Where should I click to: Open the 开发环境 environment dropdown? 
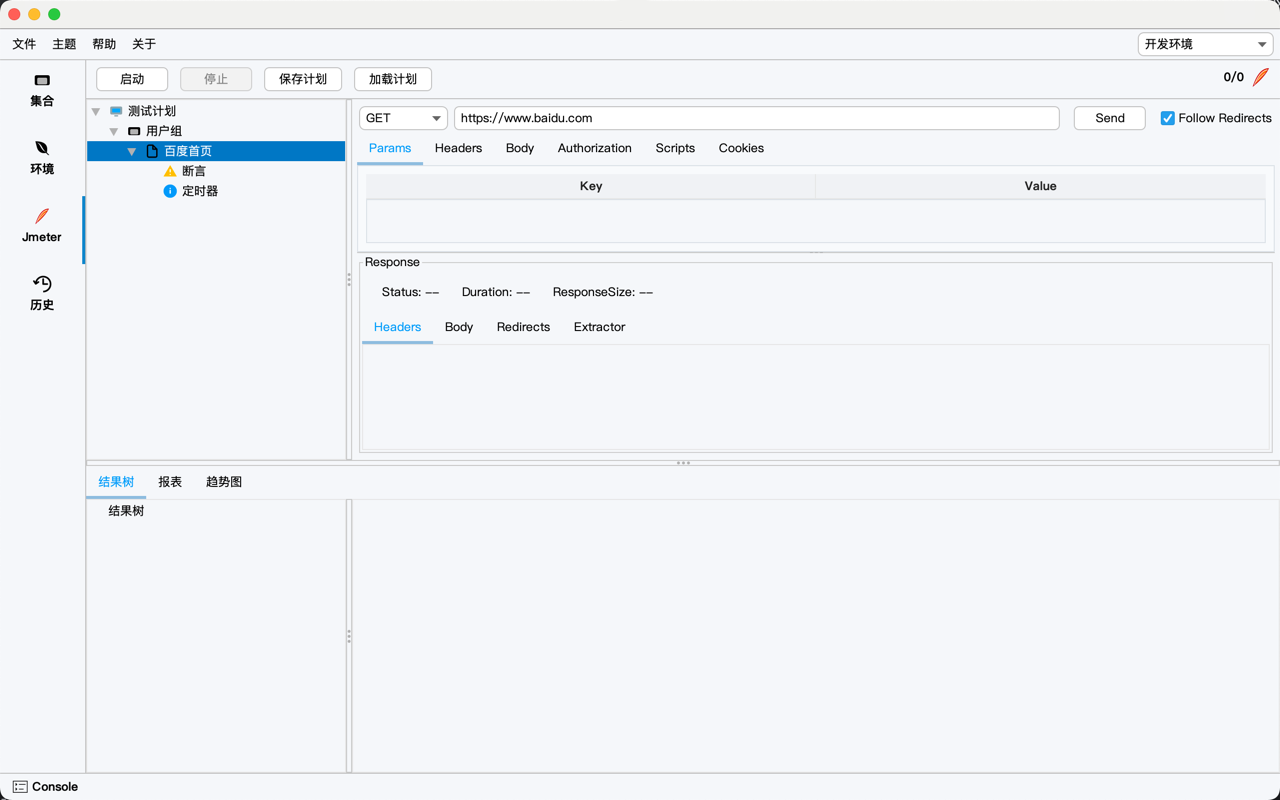(x=1205, y=44)
